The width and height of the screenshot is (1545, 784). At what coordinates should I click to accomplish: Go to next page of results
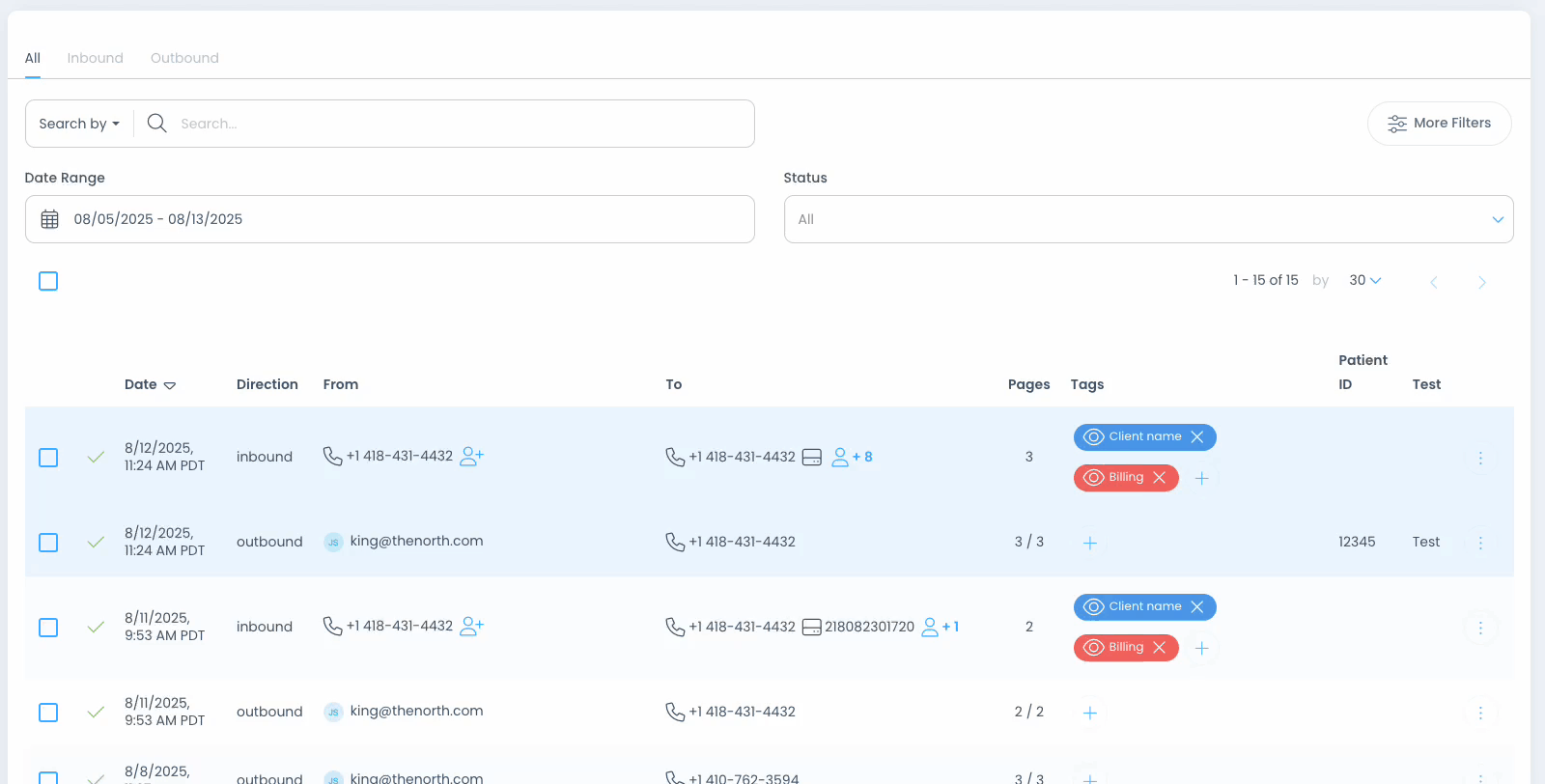point(1481,282)
